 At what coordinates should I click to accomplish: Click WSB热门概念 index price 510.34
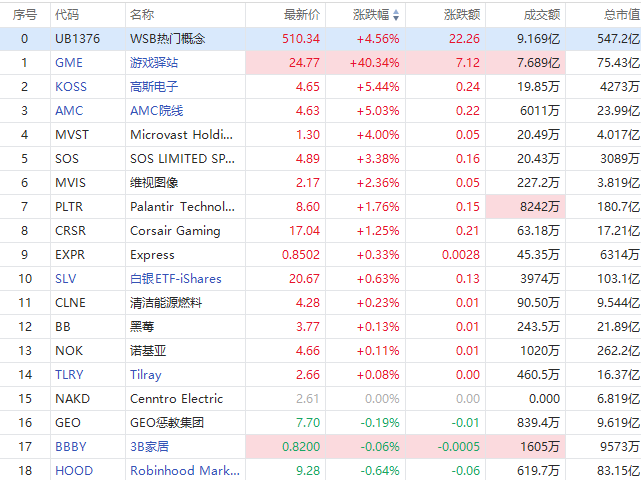point(301,39)
